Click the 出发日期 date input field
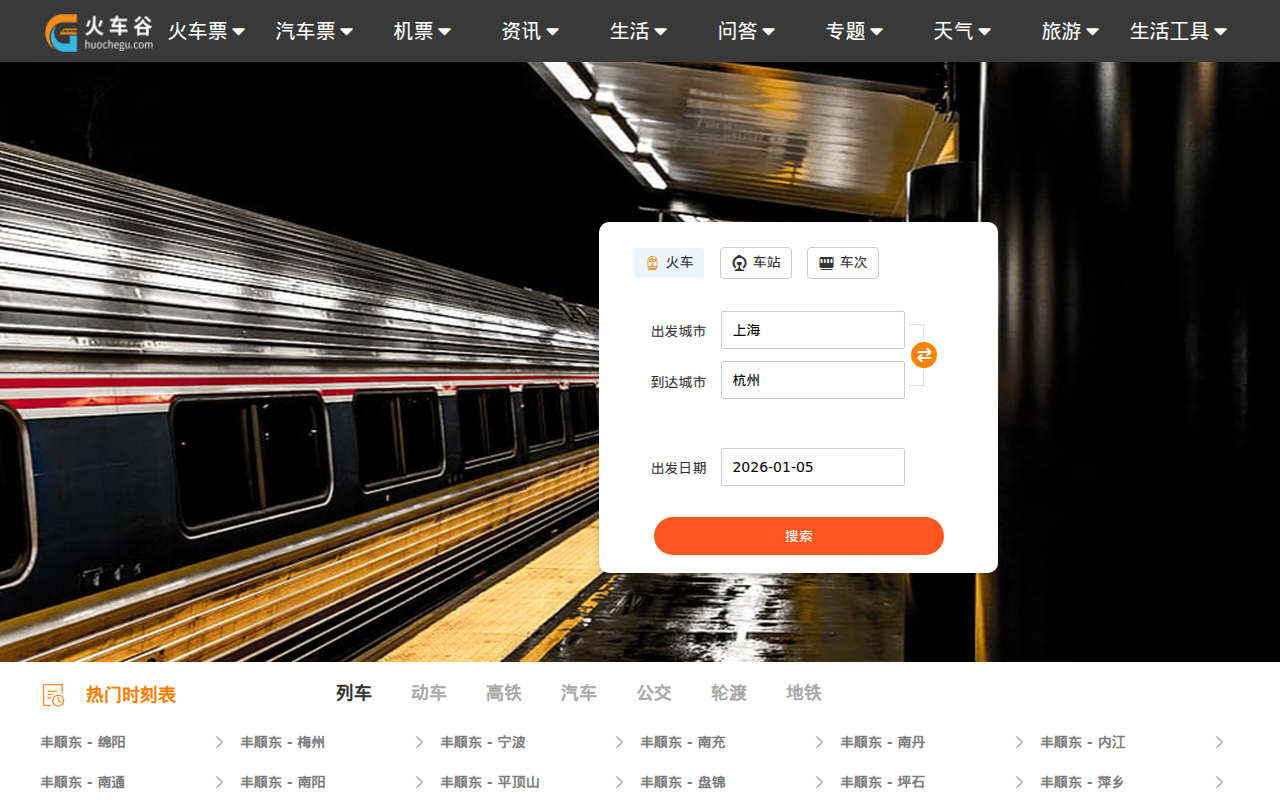1280x800 pixels. (x=812, y=466)
